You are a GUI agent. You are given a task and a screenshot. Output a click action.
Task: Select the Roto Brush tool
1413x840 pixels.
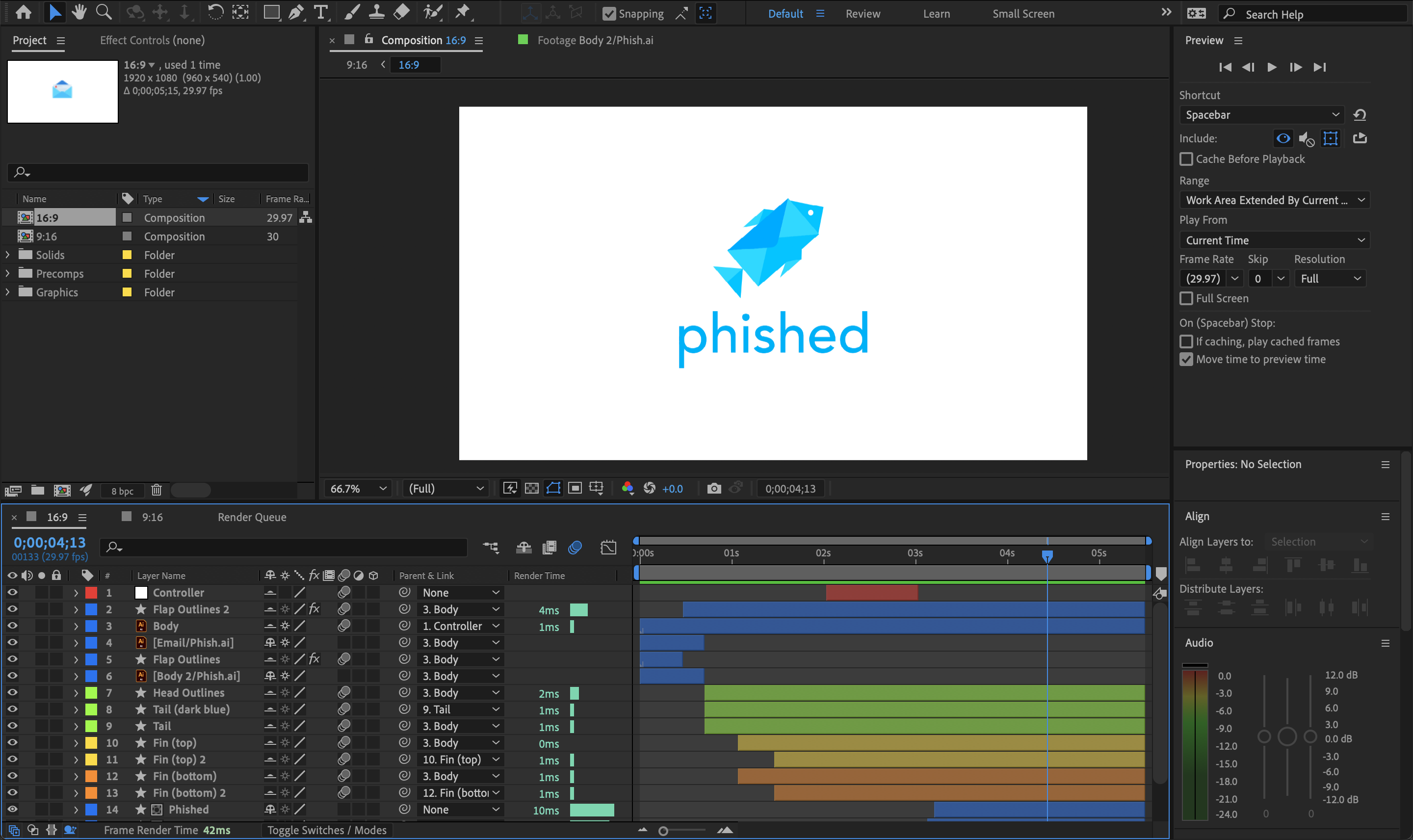pyautogui.click(x=433, y=12)
